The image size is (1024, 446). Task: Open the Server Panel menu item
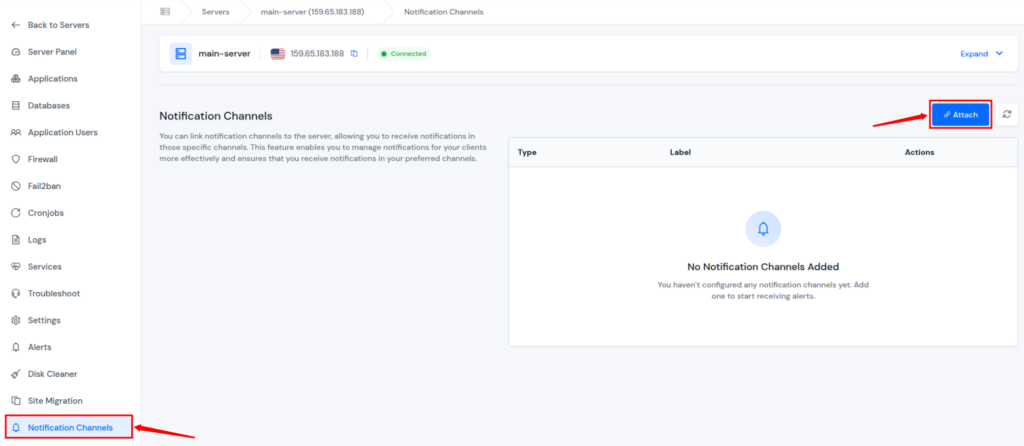[x=52, y=51]
